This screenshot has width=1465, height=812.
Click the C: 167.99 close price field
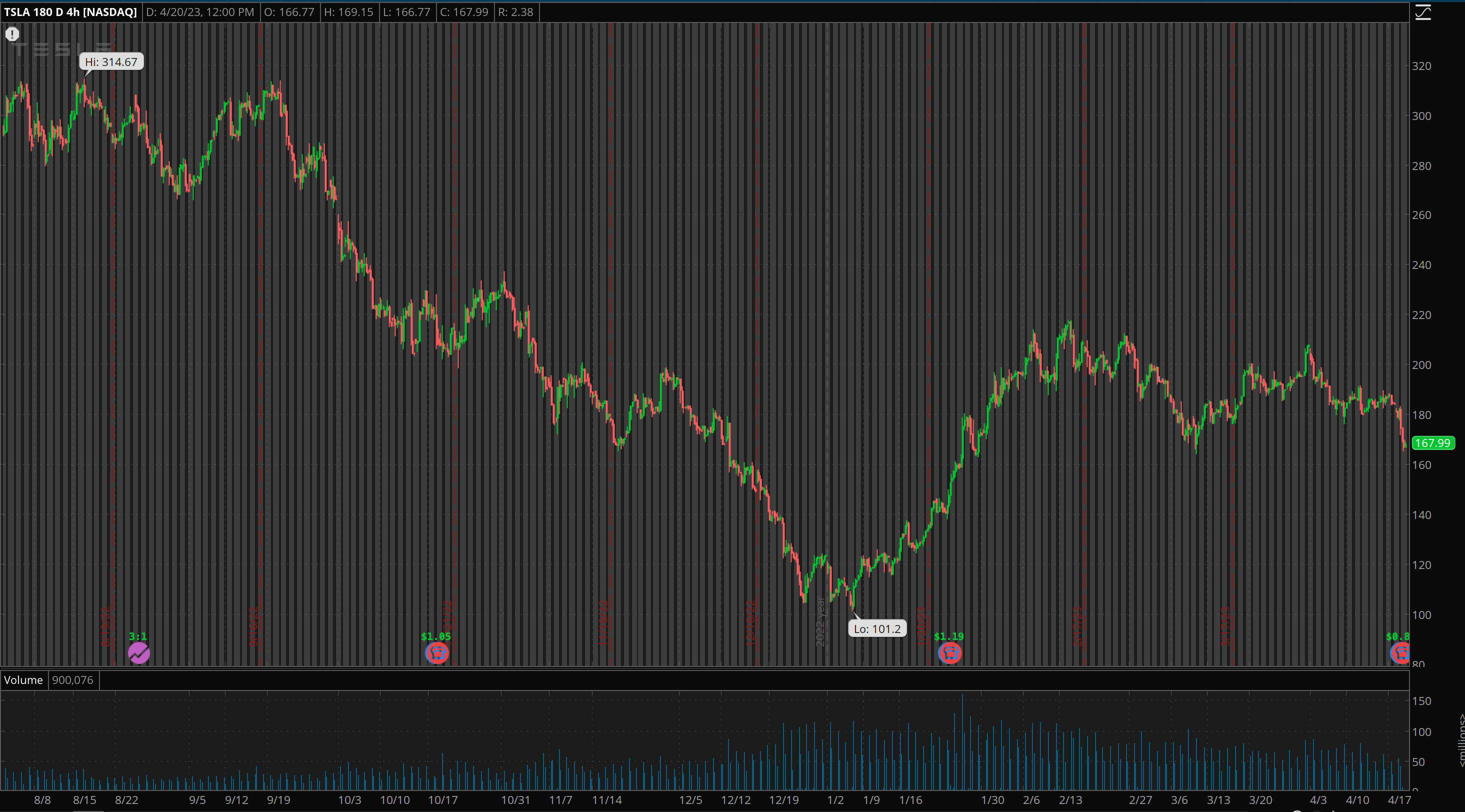click(464, 12)
